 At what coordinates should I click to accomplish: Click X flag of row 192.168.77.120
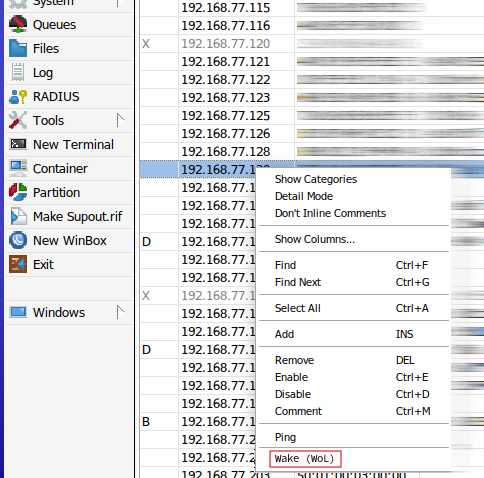[x=146, y=44]
